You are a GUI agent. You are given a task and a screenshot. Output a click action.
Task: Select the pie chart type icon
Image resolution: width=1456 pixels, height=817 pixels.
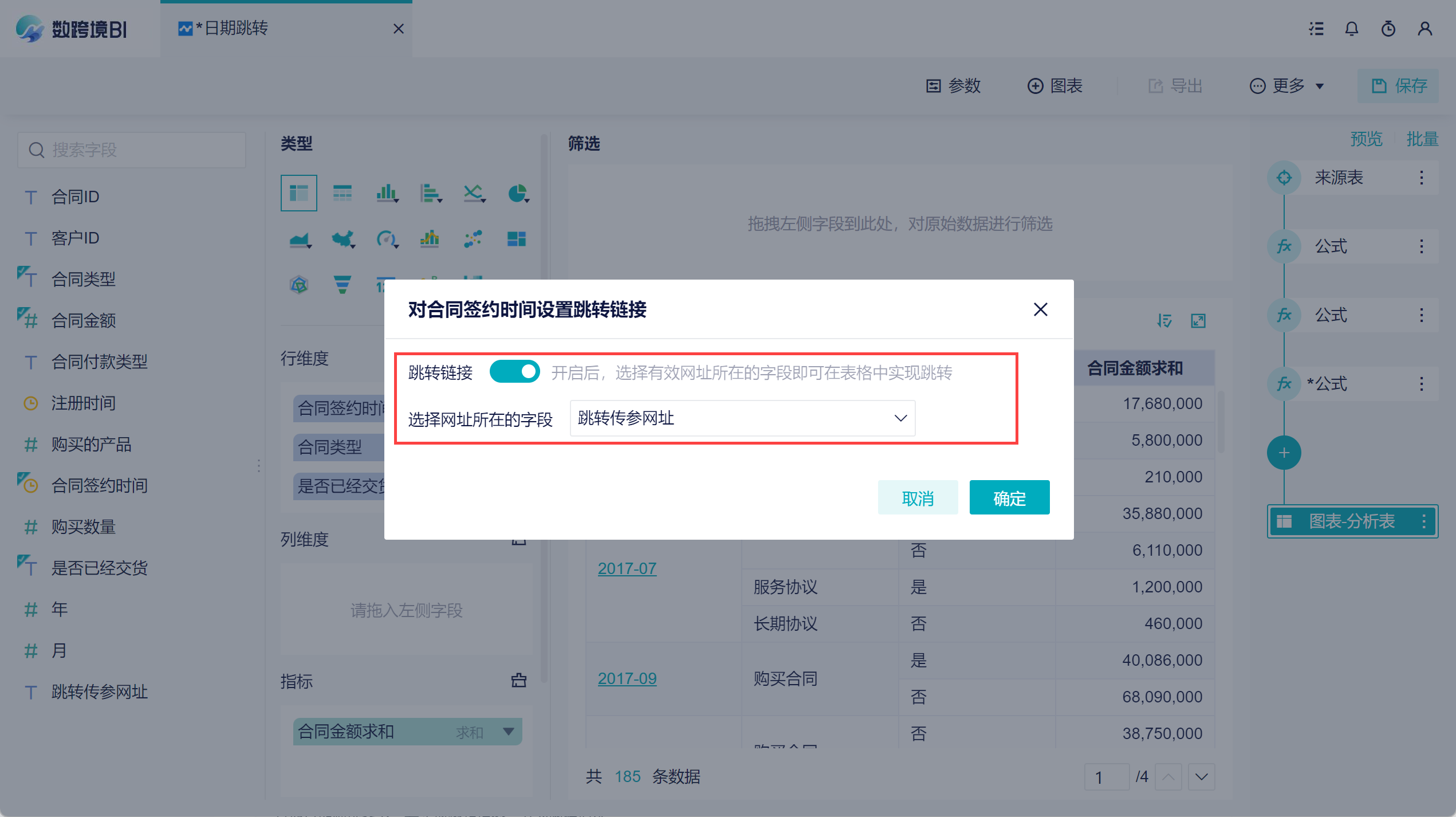(x=517, y=194)
